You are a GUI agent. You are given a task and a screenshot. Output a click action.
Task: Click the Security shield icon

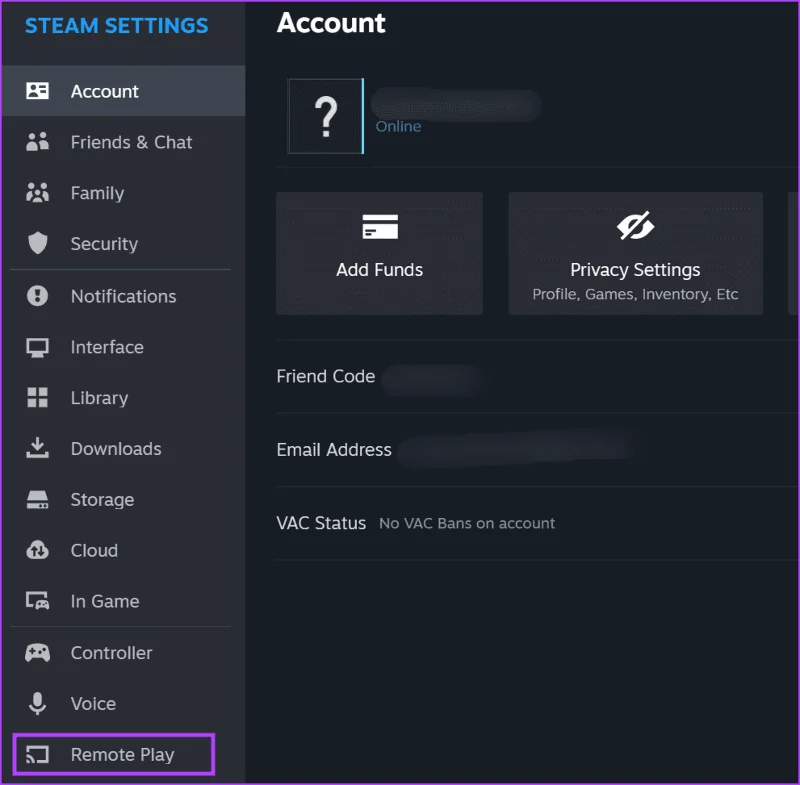click(37, 243)
